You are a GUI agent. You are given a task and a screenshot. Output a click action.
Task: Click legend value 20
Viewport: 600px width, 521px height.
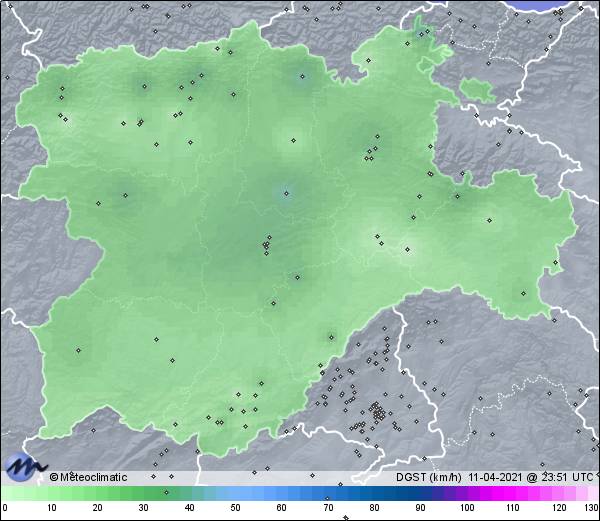pos(98,508)
